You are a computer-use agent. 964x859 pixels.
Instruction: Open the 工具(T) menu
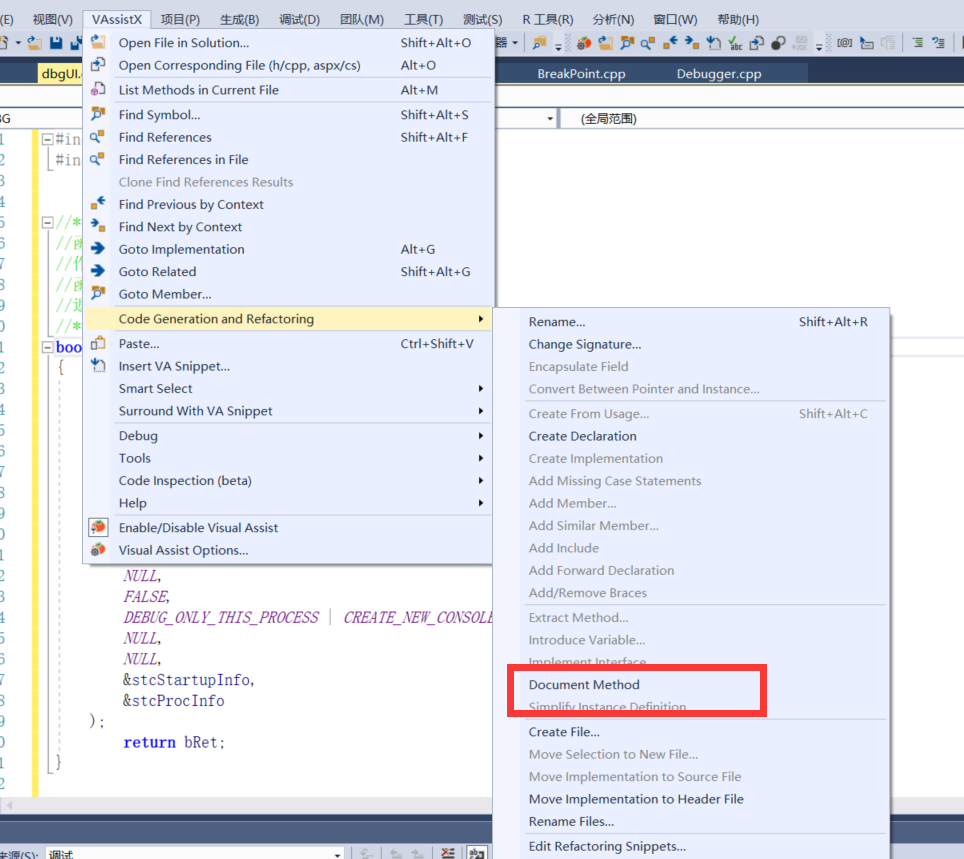423,20
